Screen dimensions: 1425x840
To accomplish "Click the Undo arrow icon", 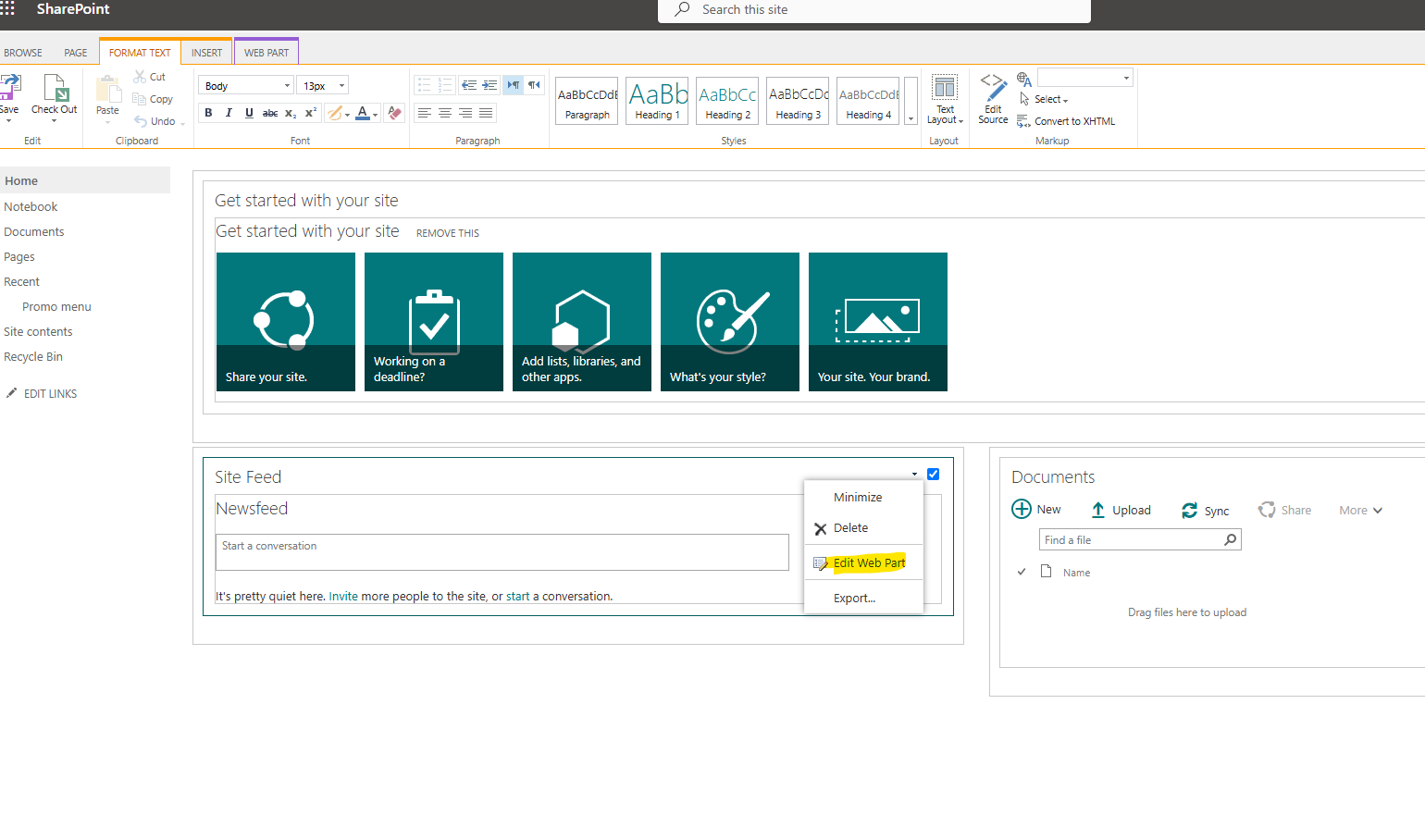I will (141, 121).
